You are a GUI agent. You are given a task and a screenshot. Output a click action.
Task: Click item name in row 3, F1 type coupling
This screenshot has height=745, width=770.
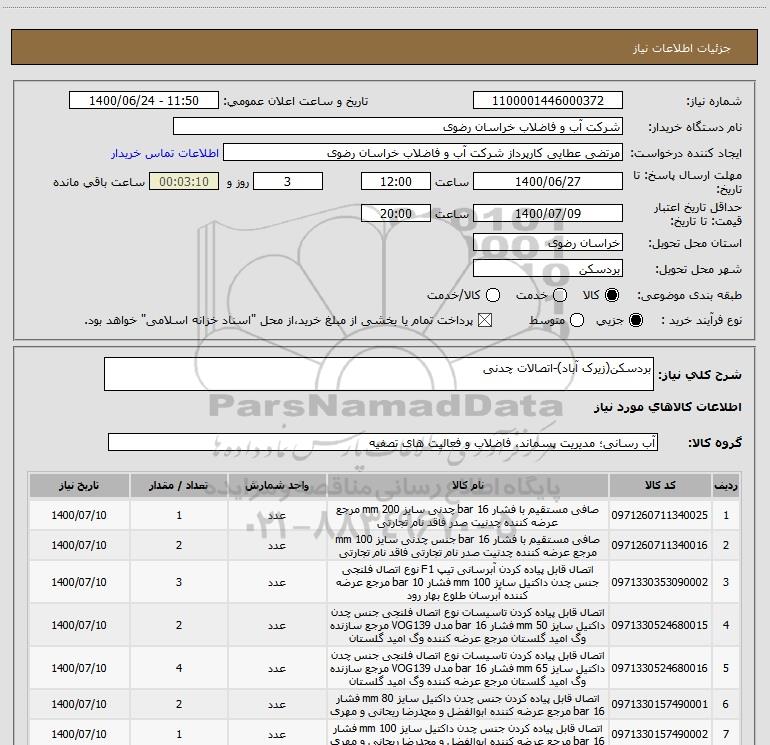click(x=468, y=582)
